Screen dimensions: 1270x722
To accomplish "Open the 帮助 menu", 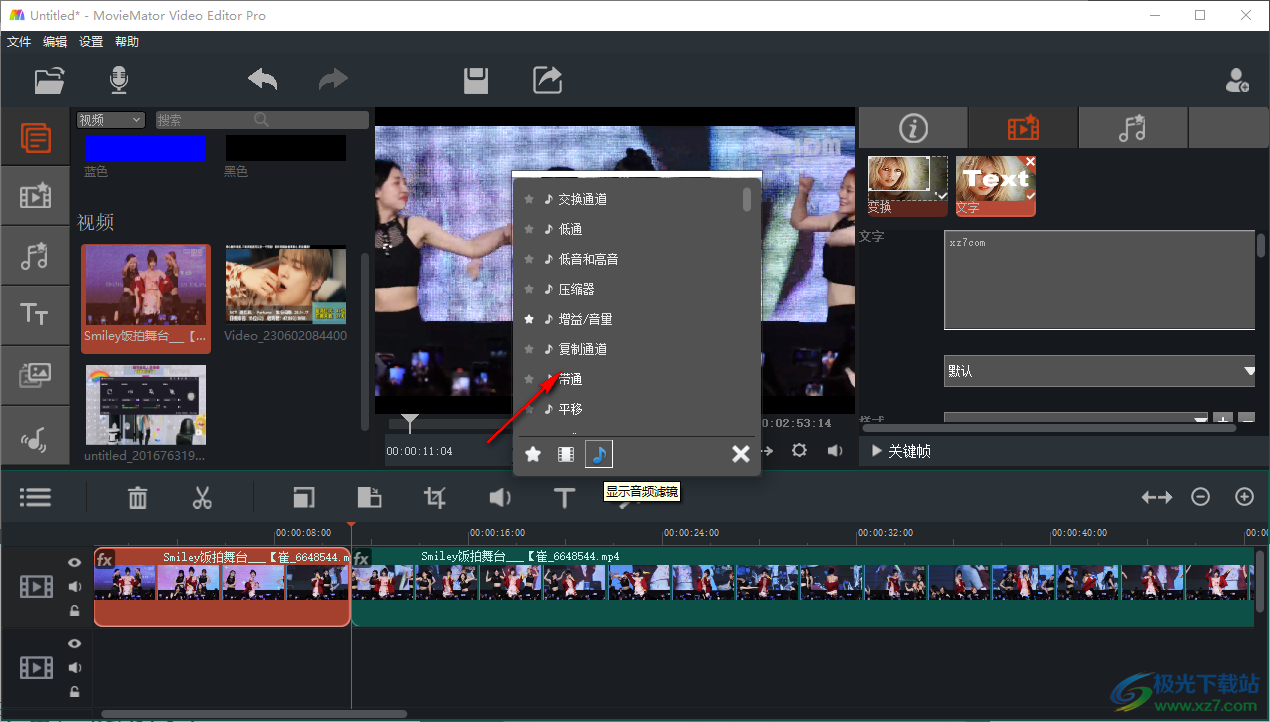I will (127, 42).
